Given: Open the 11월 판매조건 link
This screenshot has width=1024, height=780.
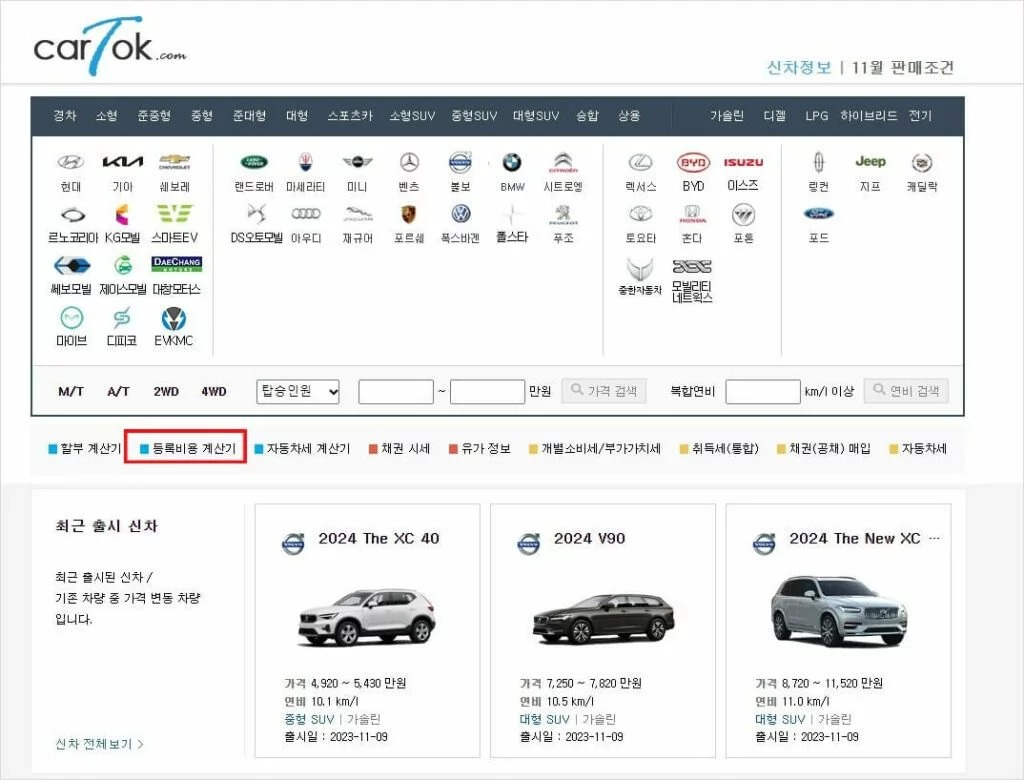Looking at the screenshot, I should pyautogui.click(x=903, y=67).
